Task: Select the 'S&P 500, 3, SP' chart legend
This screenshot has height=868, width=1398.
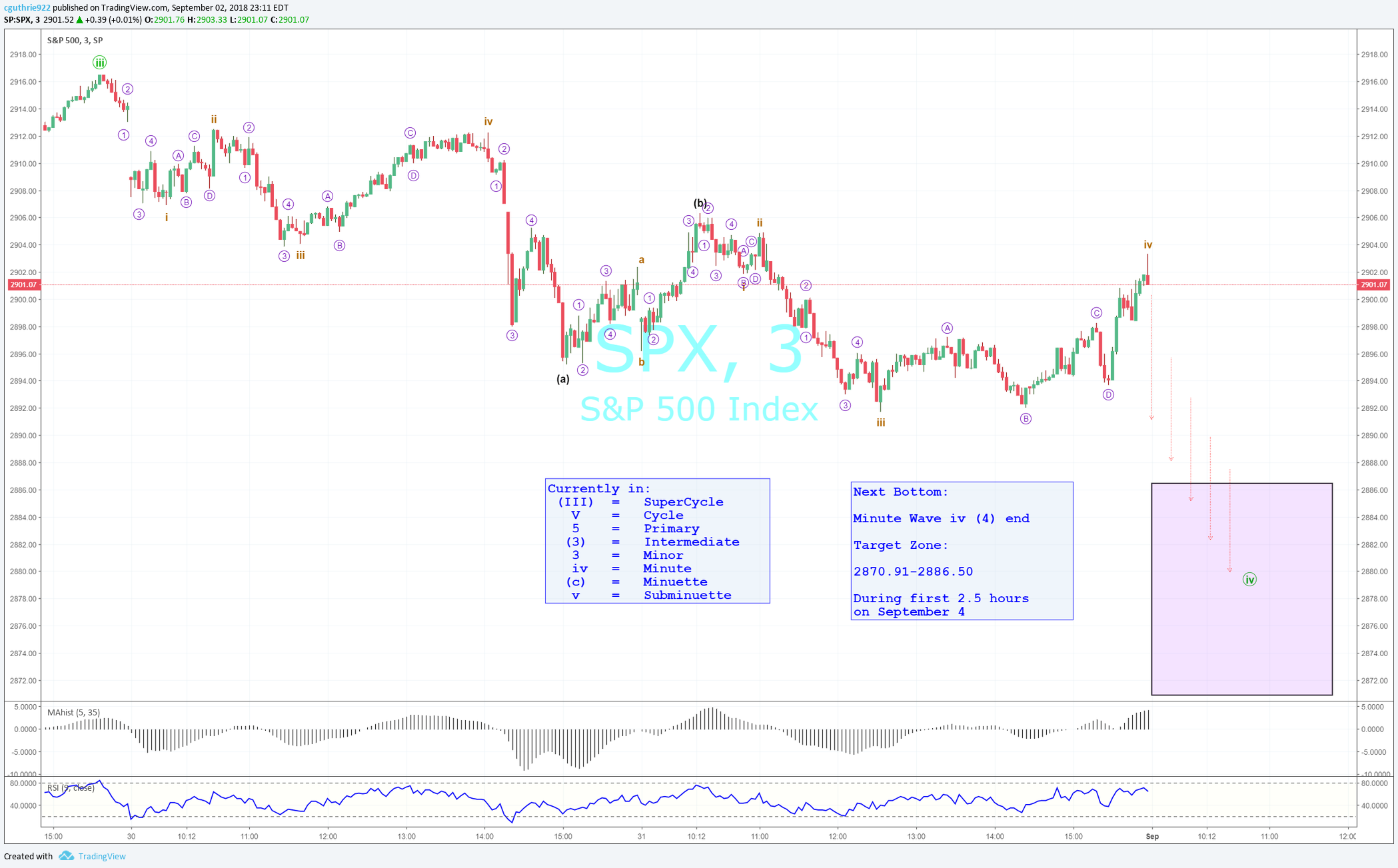Action: tap(75, 40)
